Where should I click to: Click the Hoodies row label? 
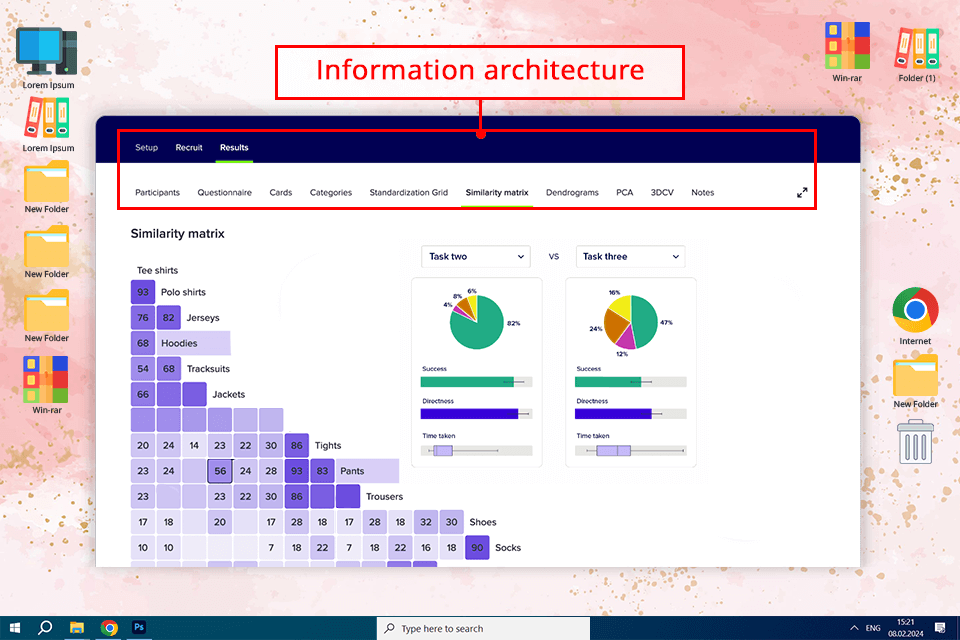coord(179,344)
